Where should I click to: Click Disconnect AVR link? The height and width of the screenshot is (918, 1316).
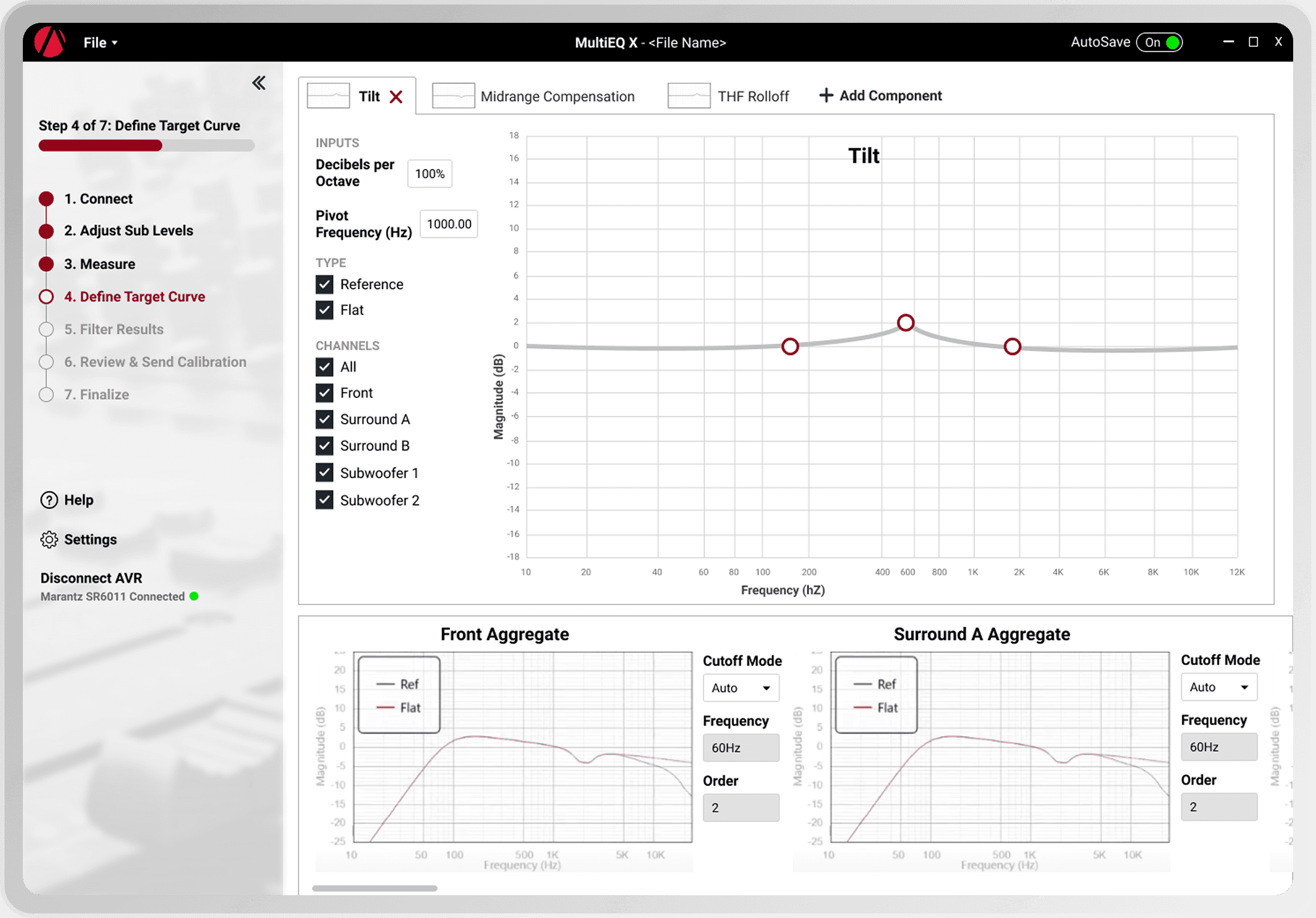click(91, 578)
